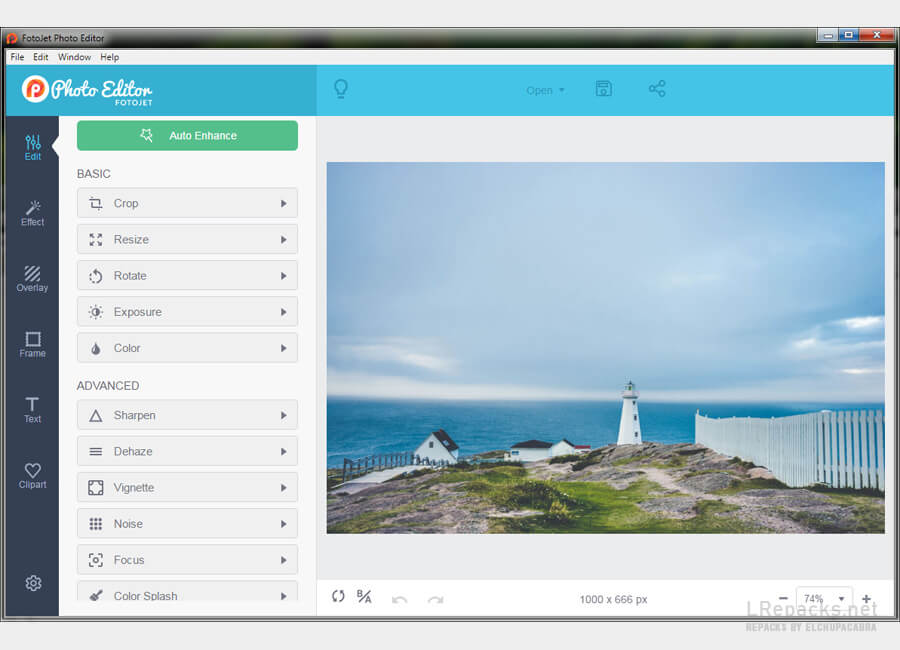900x650 pixels.
Task: Open the Clipart panel
Action: tap(32, 477)
